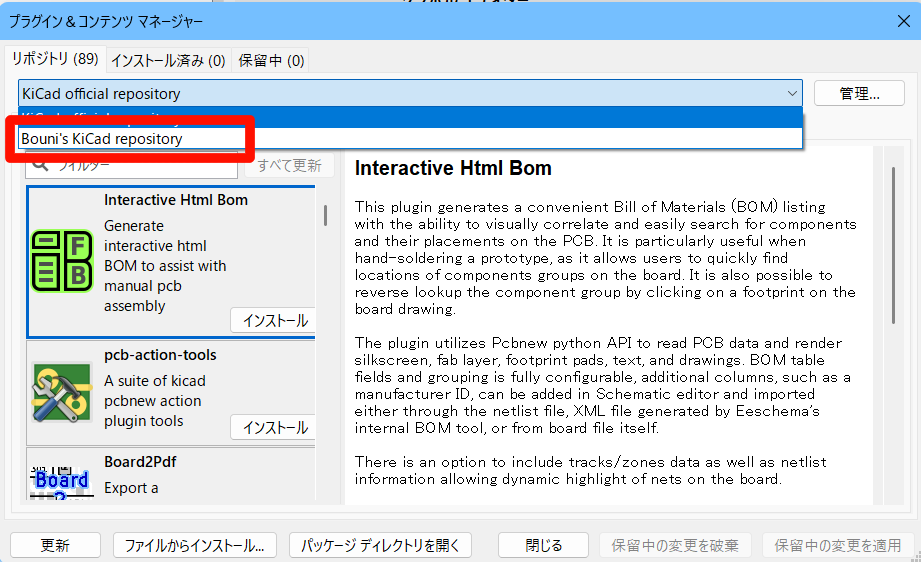Close the プラグイン＆コンテンツ マネージャー window
This screenshot has width=921, height=562.
[x=903, y=21]
